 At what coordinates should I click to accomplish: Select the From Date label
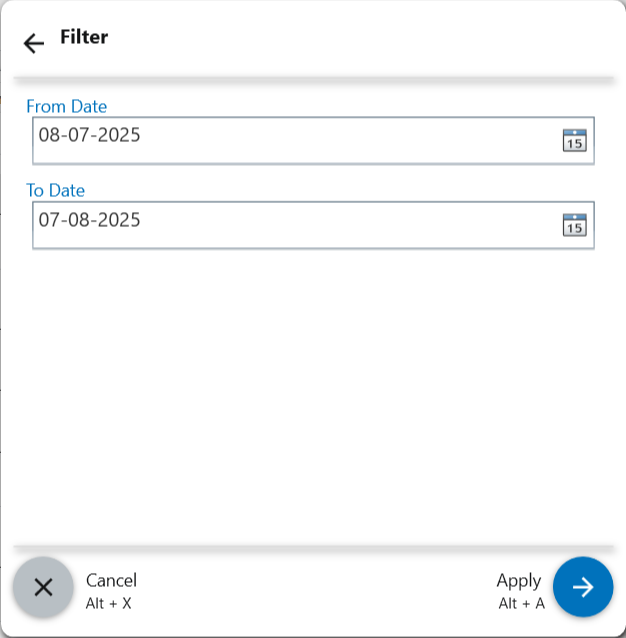pyautogui.click(x=66, y=106)
